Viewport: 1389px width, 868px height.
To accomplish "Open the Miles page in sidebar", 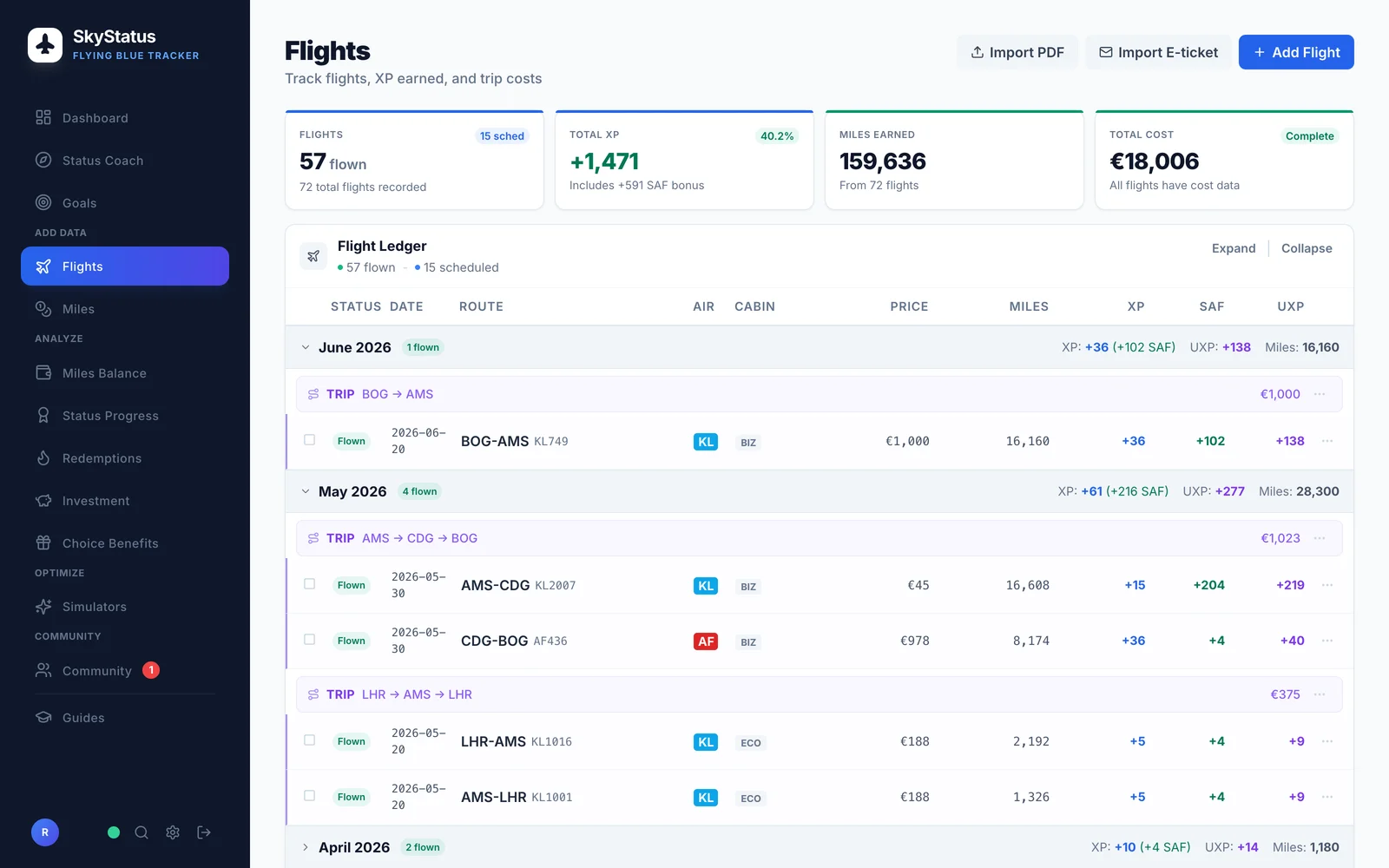I will click(x=125, y=309).
